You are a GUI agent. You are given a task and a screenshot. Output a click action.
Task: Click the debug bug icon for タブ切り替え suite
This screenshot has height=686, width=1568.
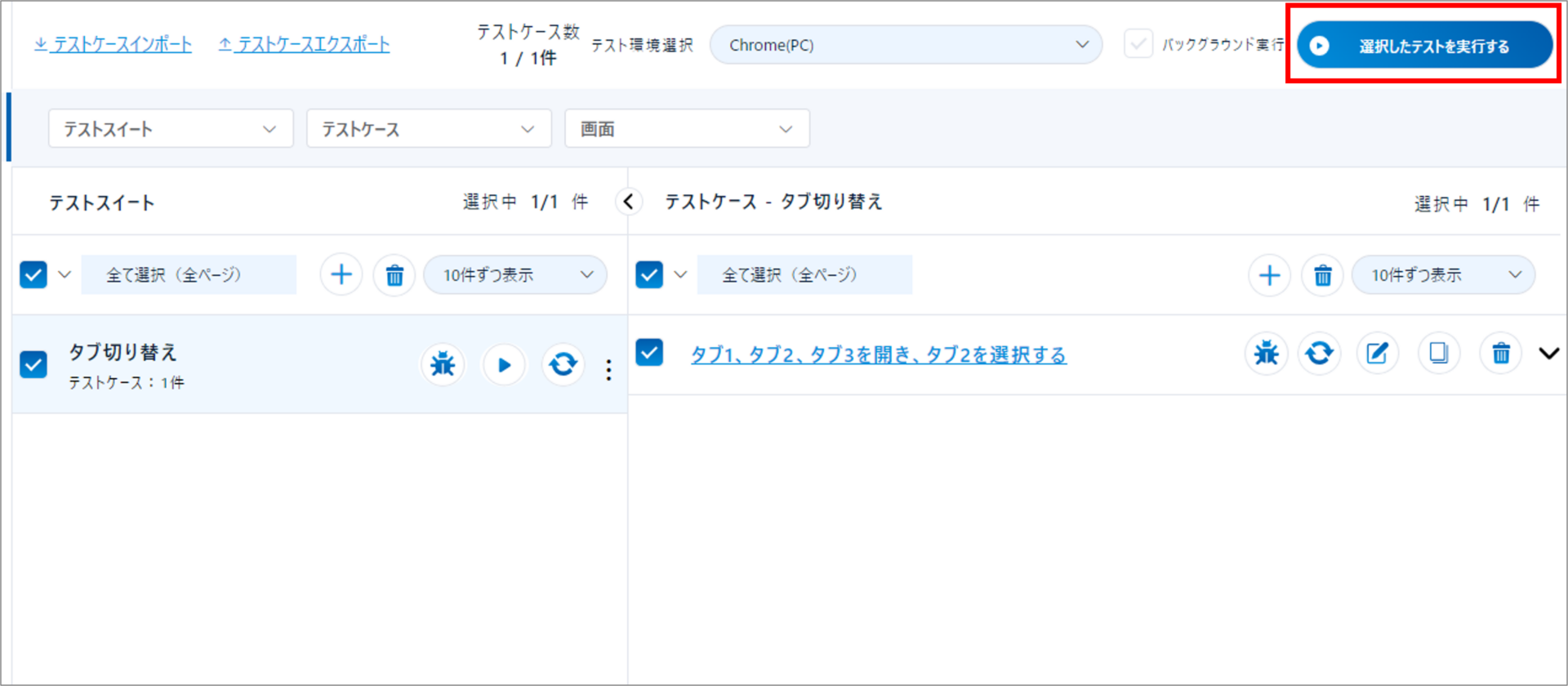[443, 364]
